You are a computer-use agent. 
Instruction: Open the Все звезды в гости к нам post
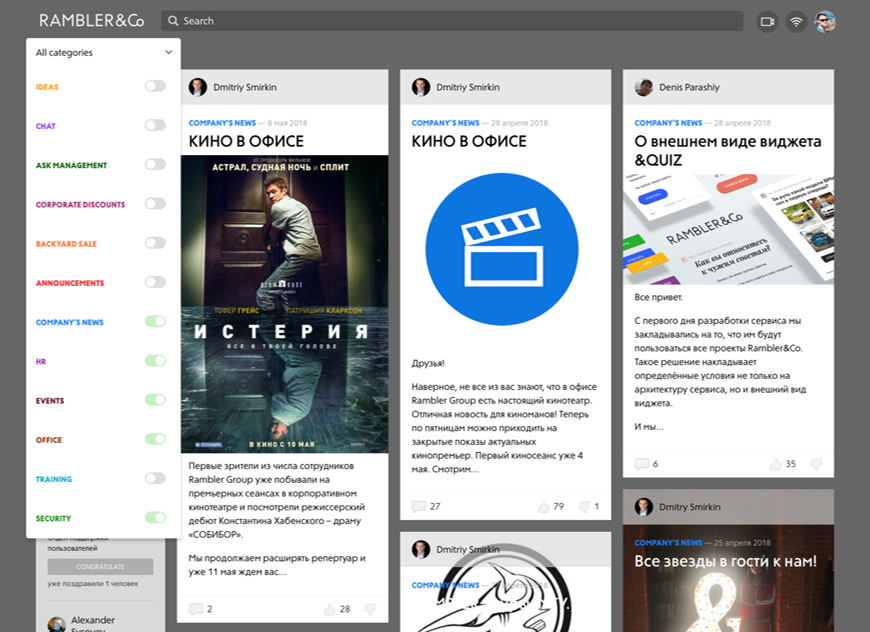[725, 561]
